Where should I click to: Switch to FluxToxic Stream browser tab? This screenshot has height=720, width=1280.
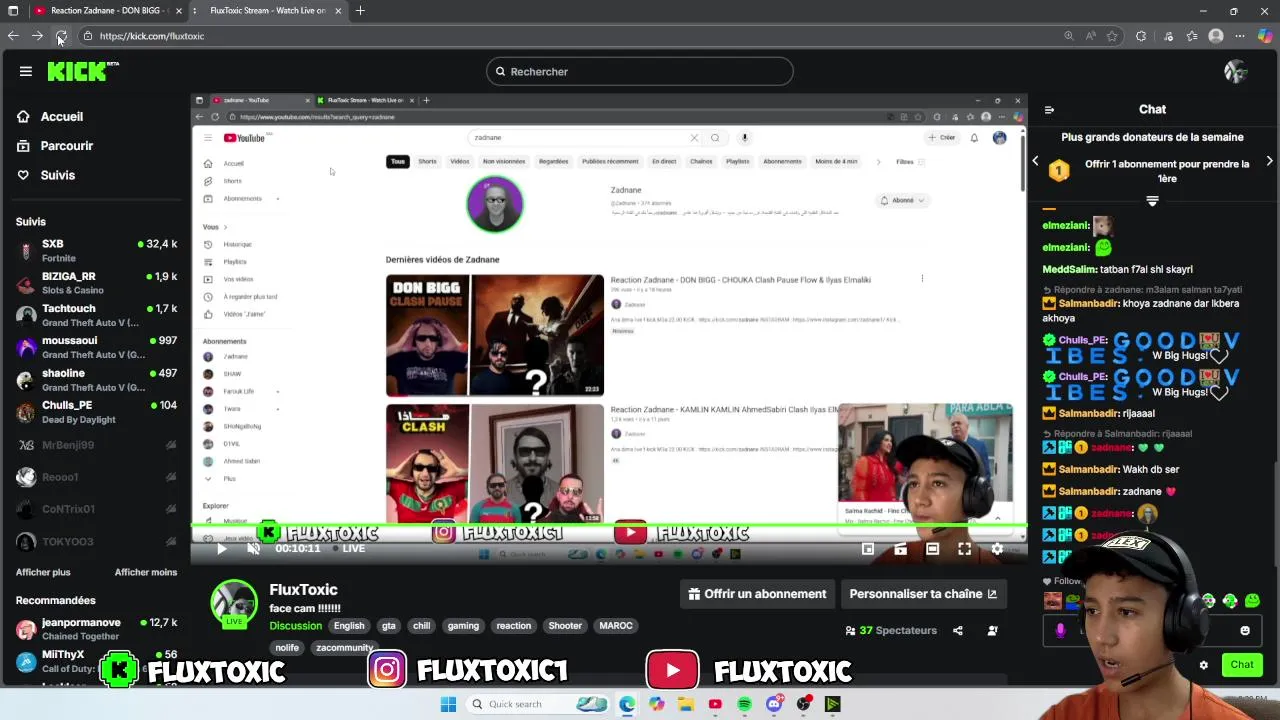tap(267, 11)
